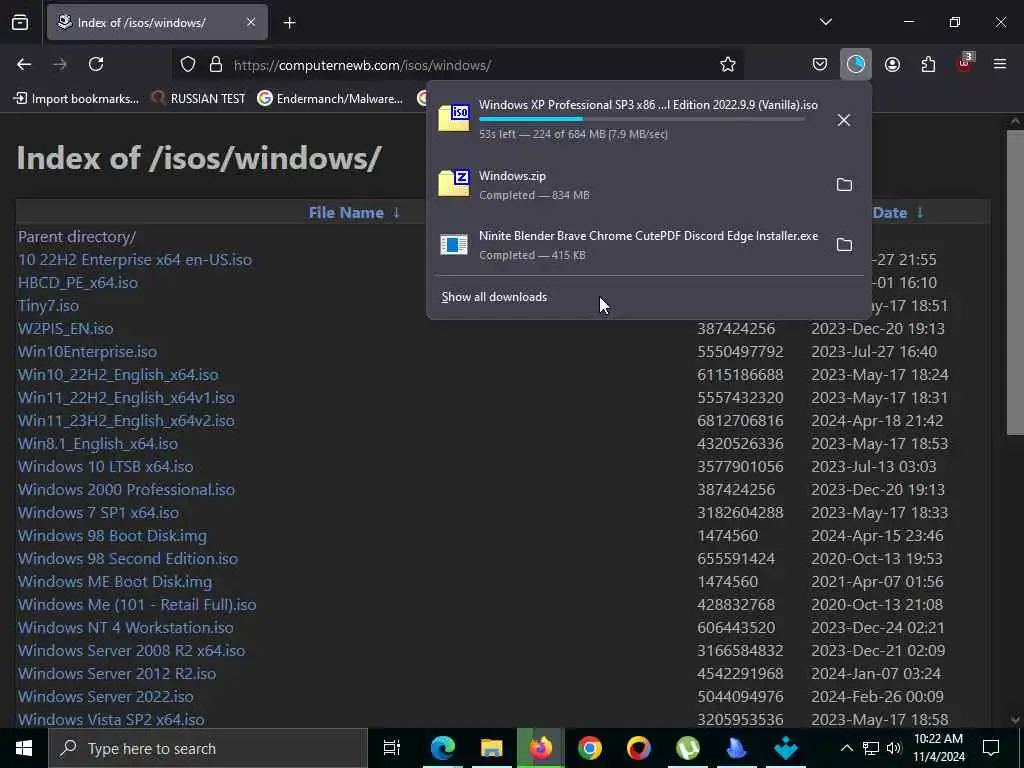Show Windows.zip in its folder
The width and height of the screenshot is (1024, 768).
[x=844, y=185]
